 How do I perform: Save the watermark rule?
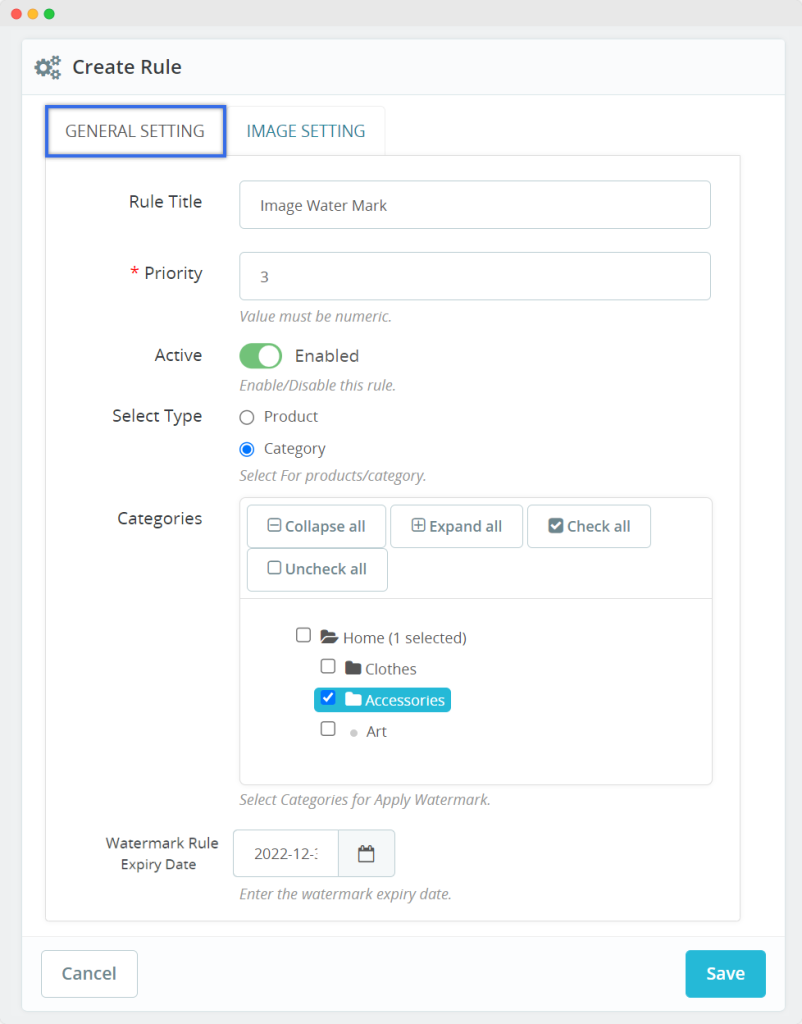(725, 973)
